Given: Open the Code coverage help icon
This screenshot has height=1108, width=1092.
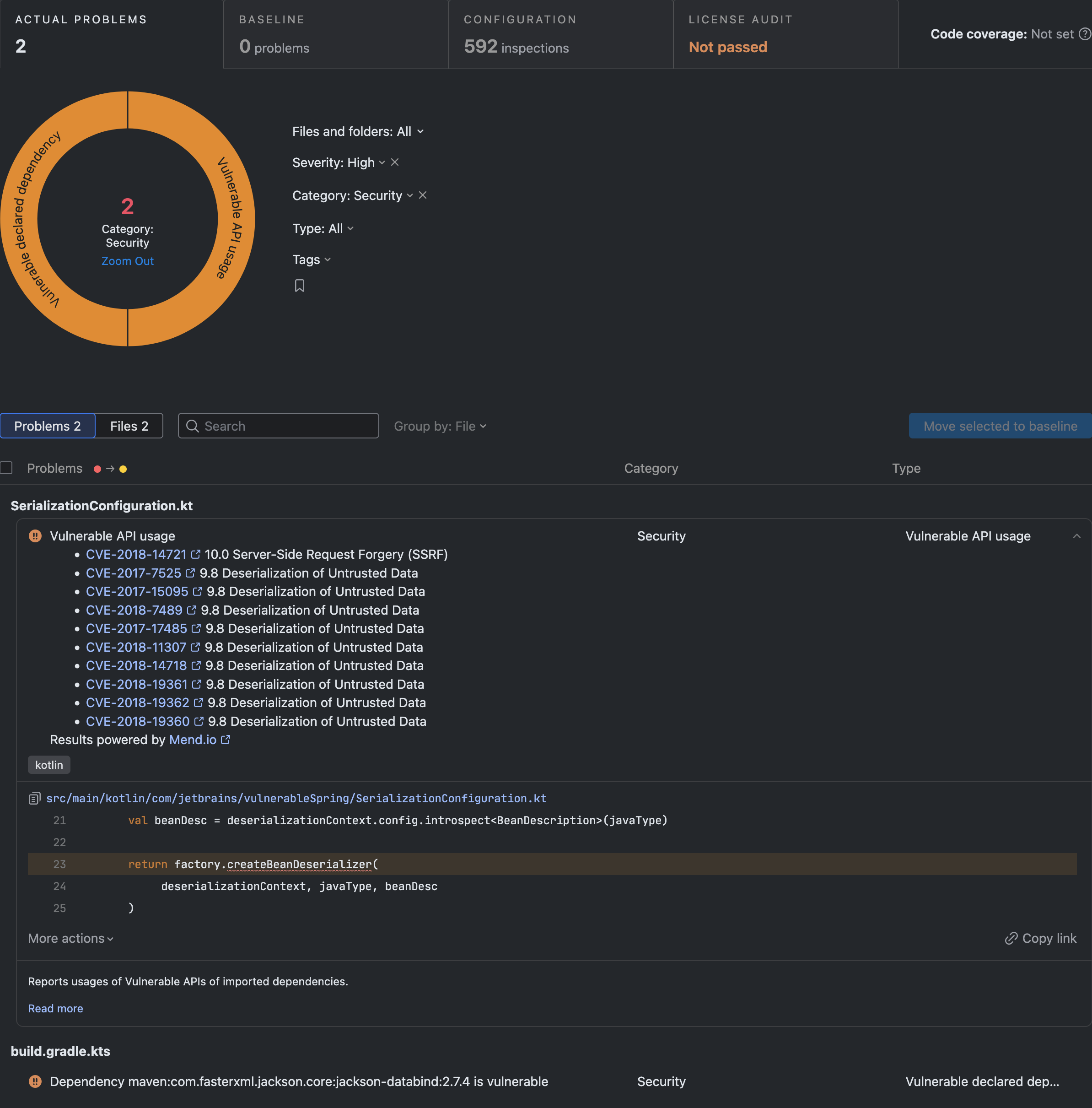Looking at the screenshot, I should (1084, 34).
